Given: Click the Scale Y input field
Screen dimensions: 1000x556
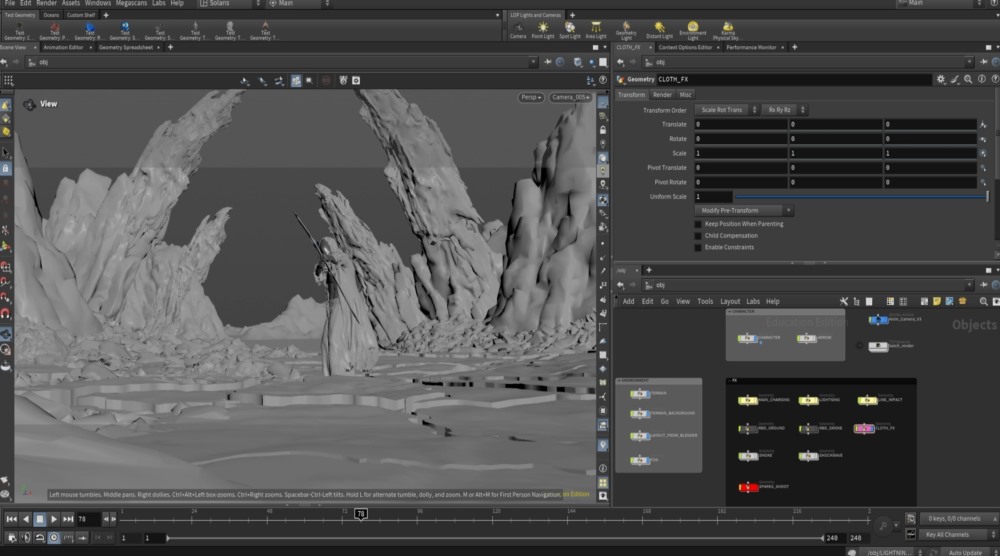Looking at the screenshot, I should (835, 153).
